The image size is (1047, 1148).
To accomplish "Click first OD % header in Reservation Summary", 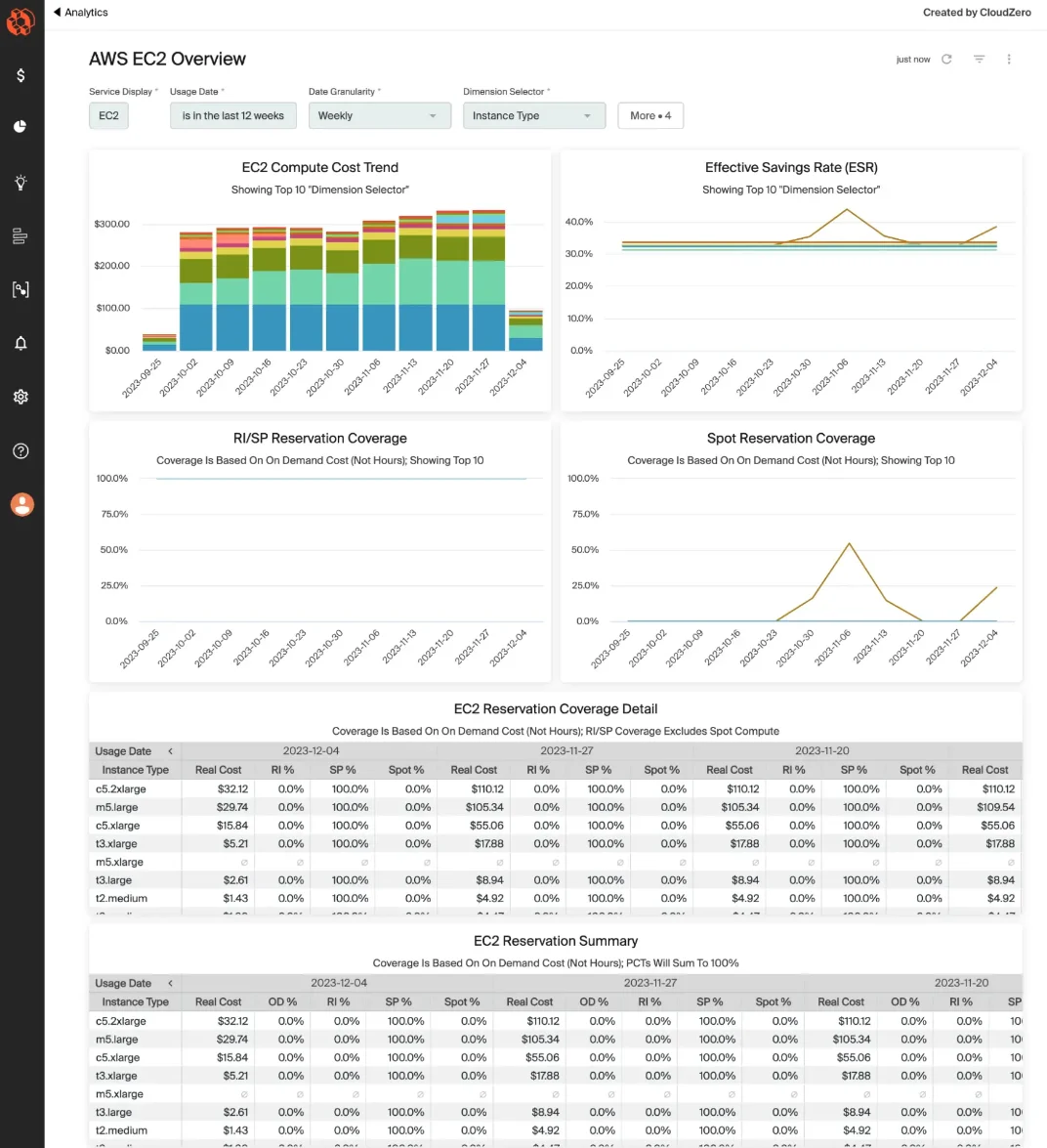I will pyautogui.click(x=282, y=1002).
